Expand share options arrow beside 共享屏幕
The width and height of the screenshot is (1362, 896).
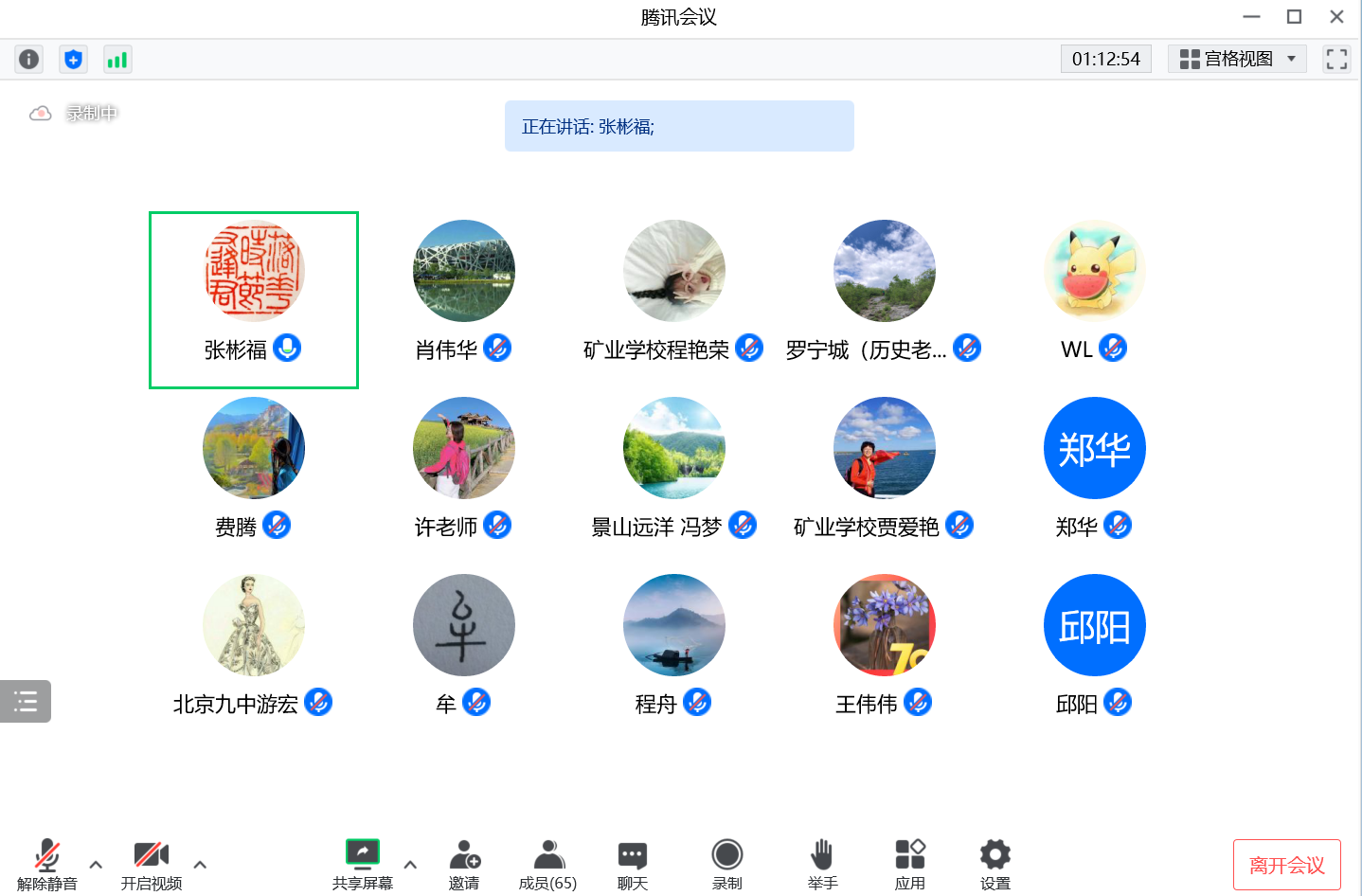tap(410, 864)
